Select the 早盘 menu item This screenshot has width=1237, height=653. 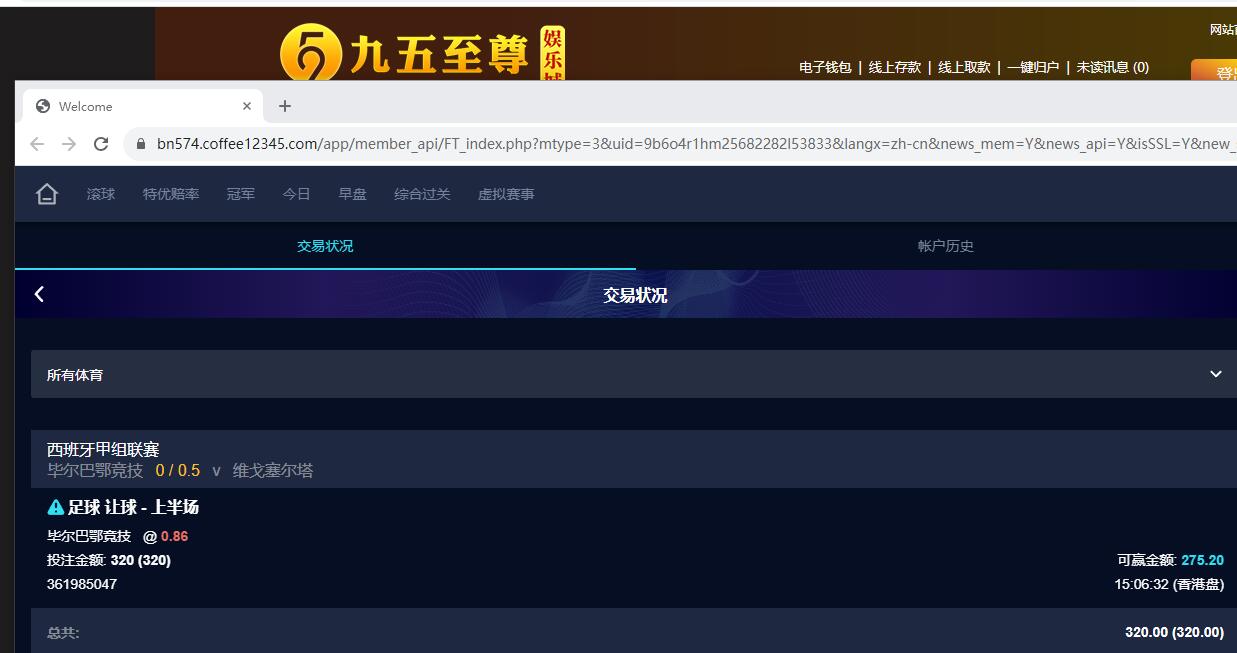(352, 194)
